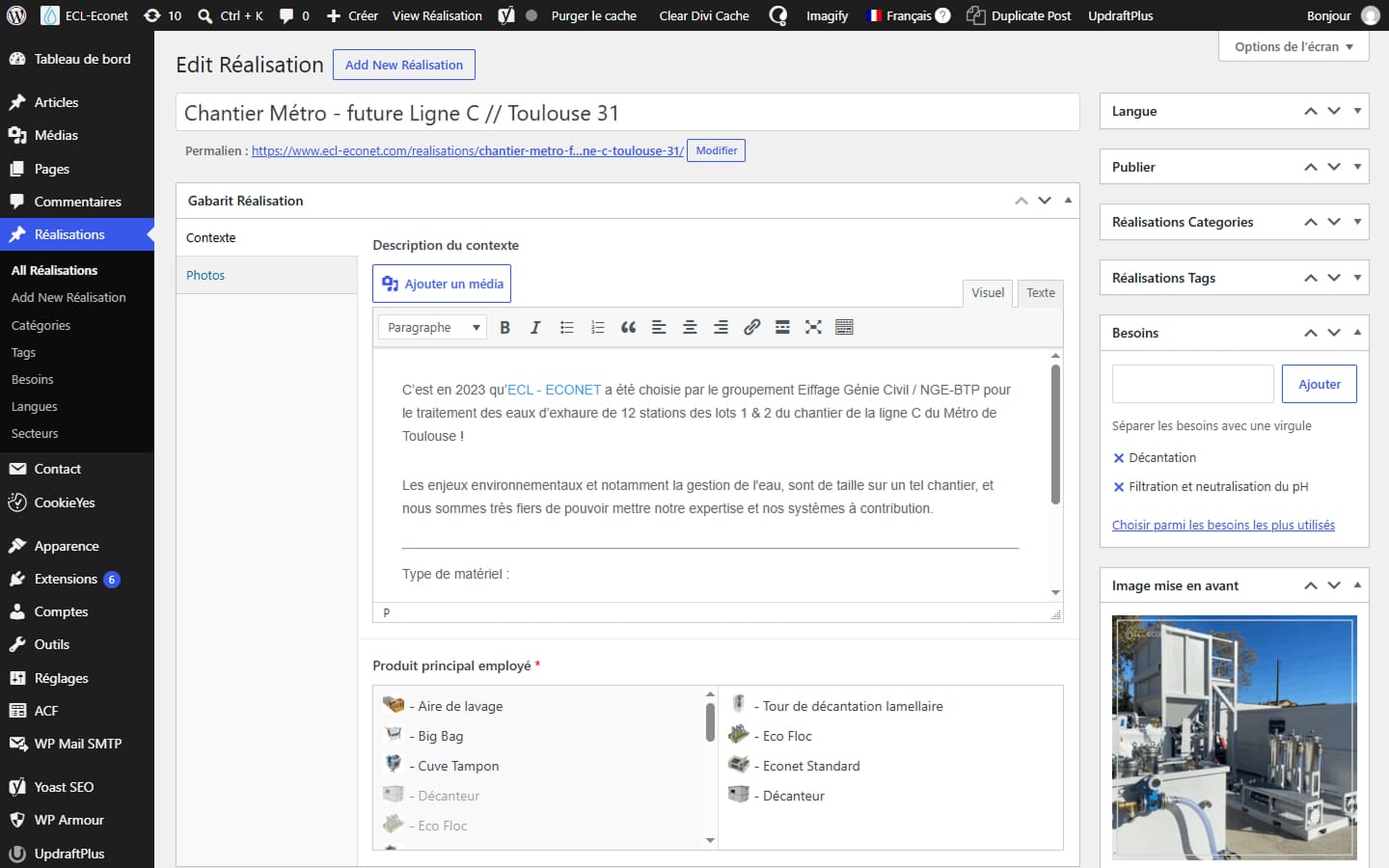Expand Options de l'écran panel
The image size is (1389, 868).
(x=1294, y=46)
